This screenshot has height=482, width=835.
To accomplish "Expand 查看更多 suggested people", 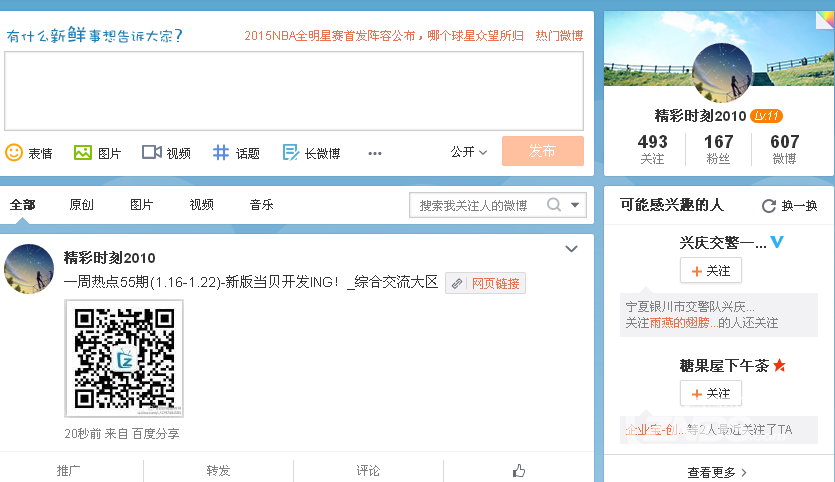I will tap(717, 472).
